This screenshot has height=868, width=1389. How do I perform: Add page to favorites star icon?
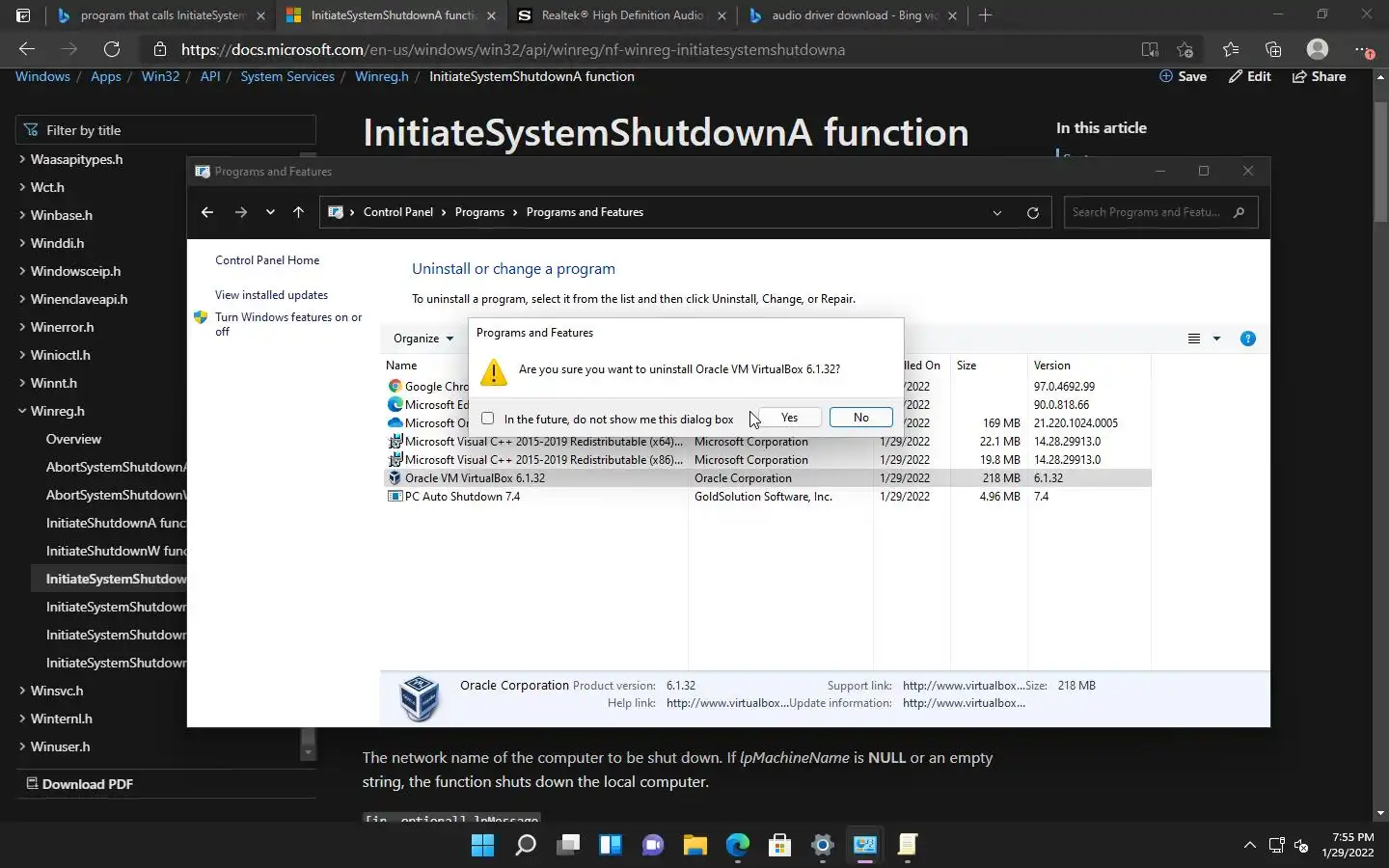pyautogui.click(x=1185, y=50)
